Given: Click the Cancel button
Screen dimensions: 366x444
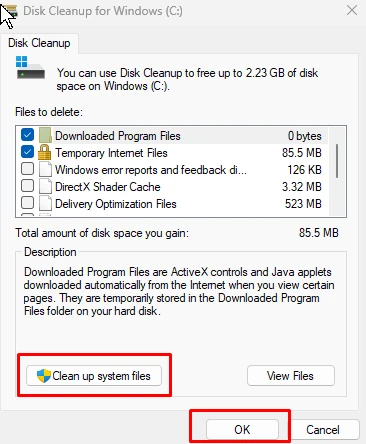Looking at the screenshot, I should coord(323,430).
